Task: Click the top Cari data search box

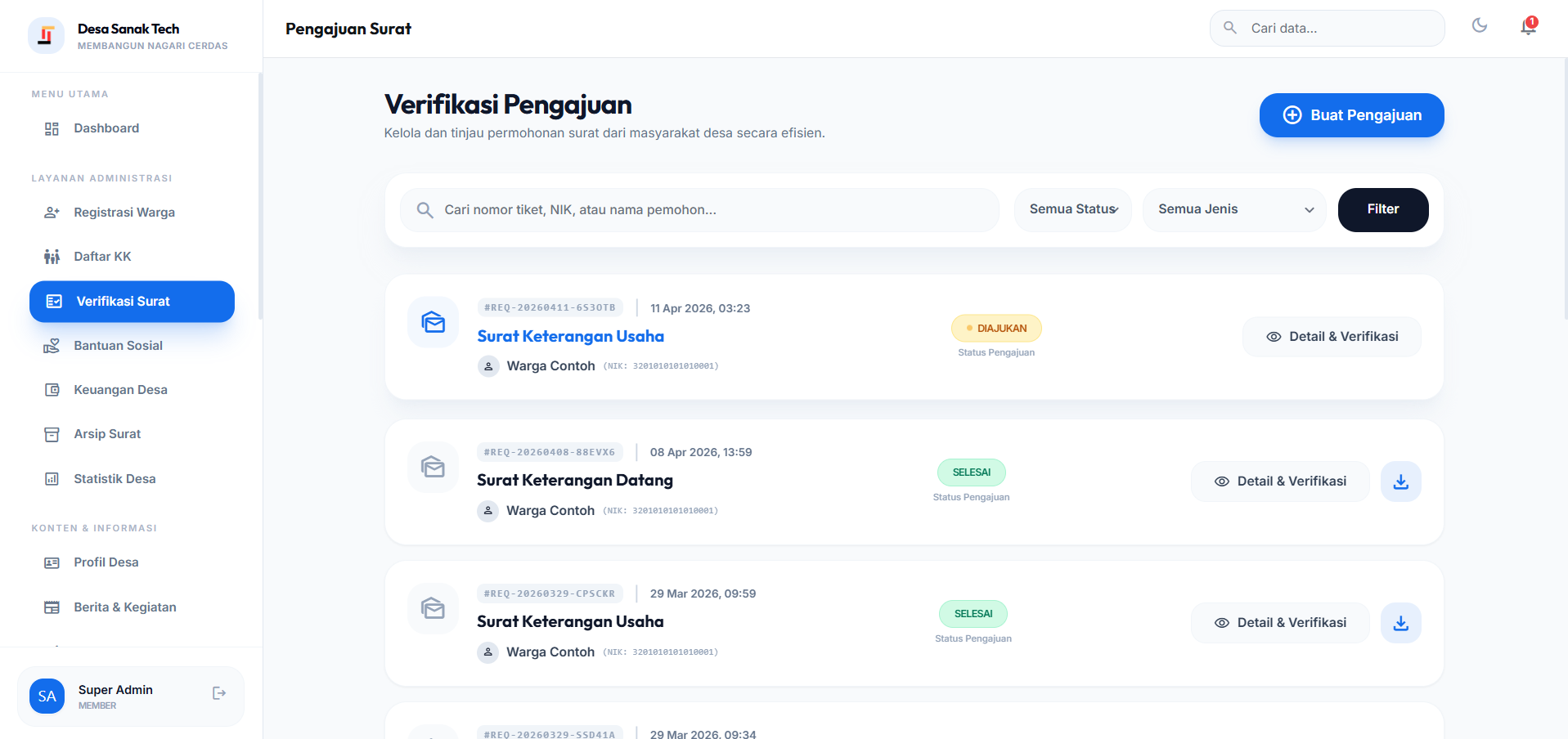Action: tap(1337, 29)
